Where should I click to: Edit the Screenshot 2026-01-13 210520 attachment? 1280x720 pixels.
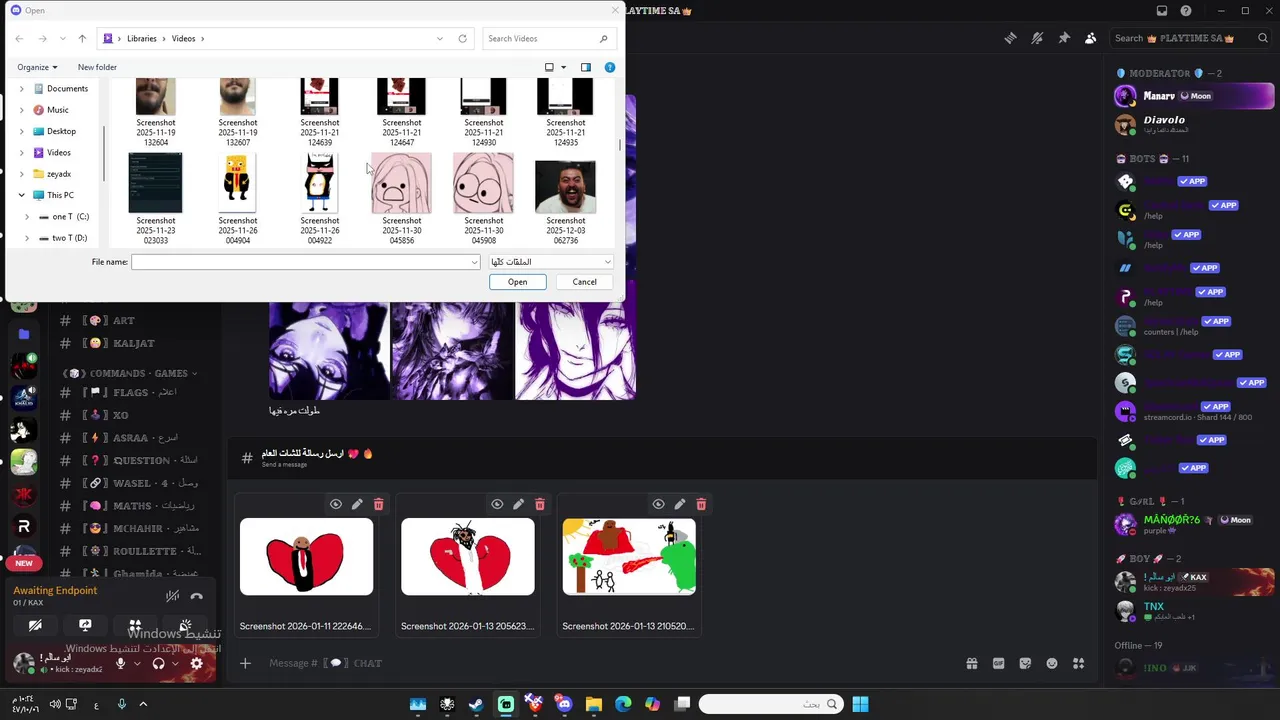679,504
